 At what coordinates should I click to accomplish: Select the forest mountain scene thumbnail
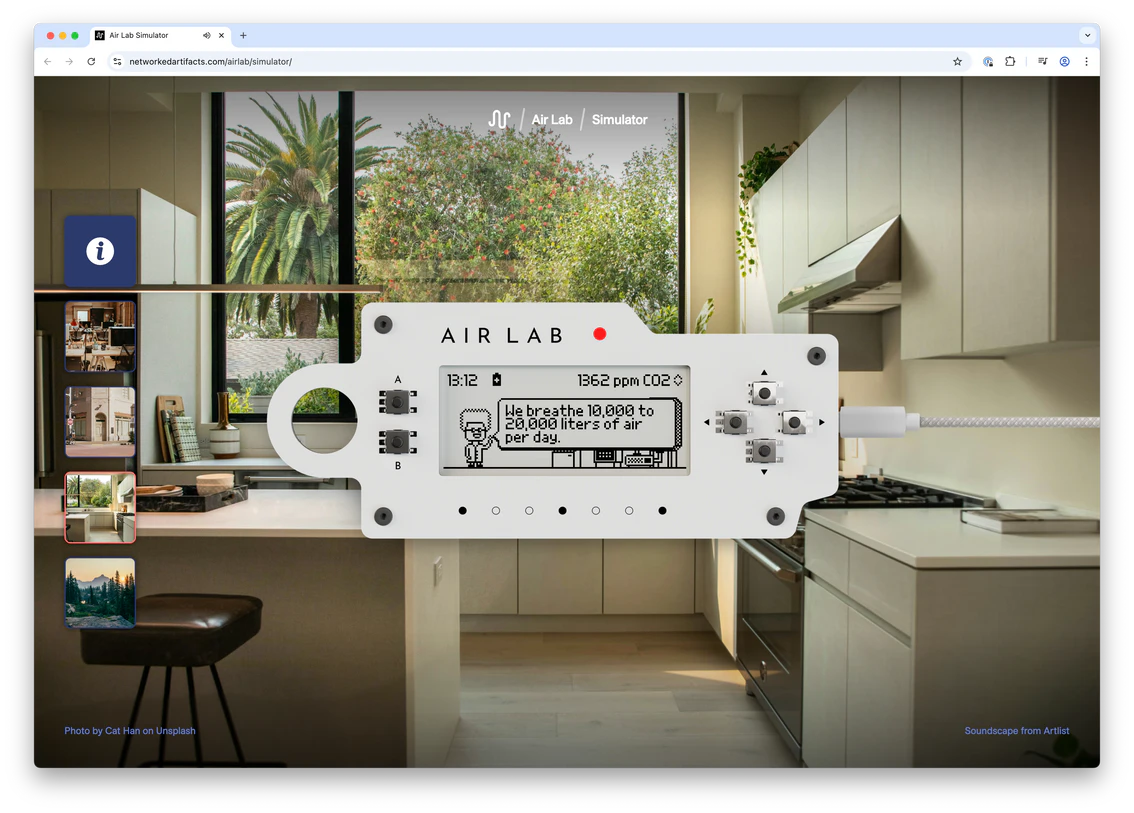(x=100, y=593)
